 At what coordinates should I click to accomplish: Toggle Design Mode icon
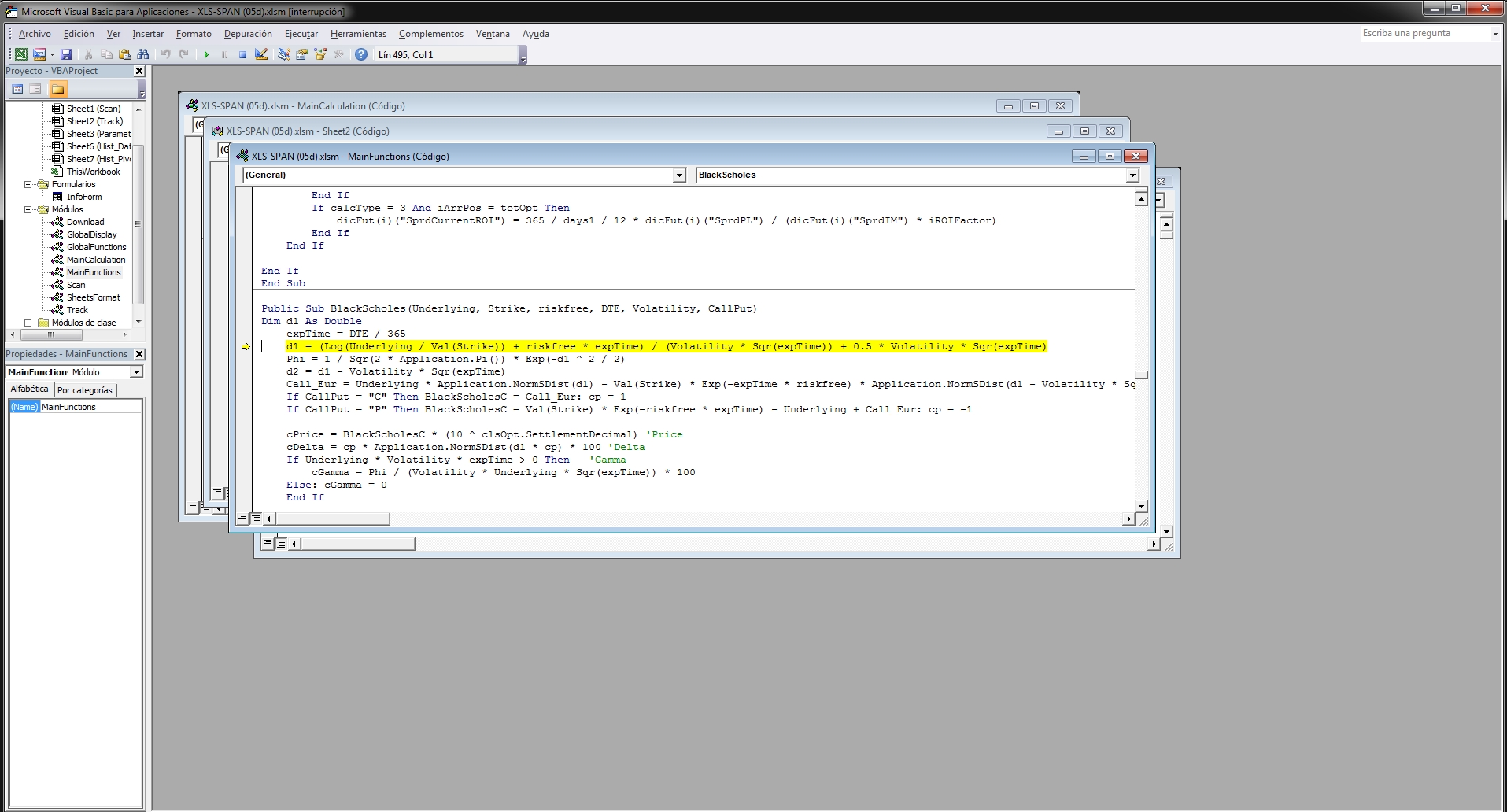[261, 54]
